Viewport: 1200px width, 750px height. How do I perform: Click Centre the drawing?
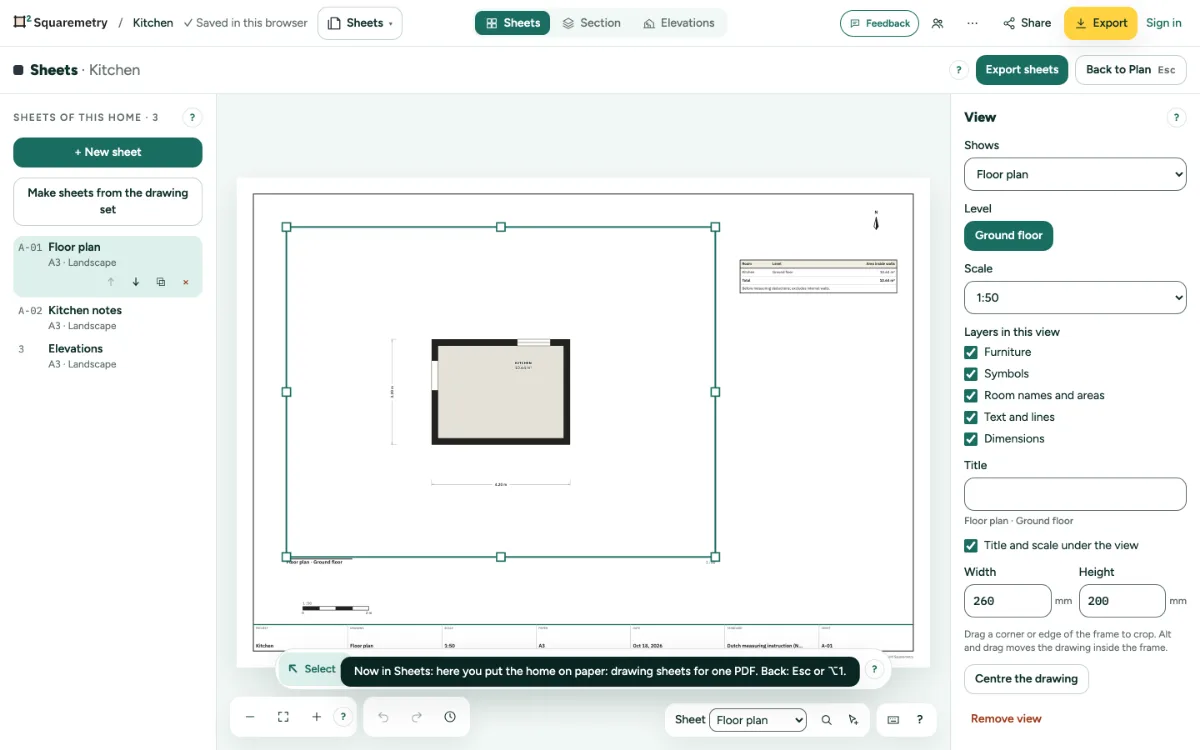click(x=1026, y=679)
